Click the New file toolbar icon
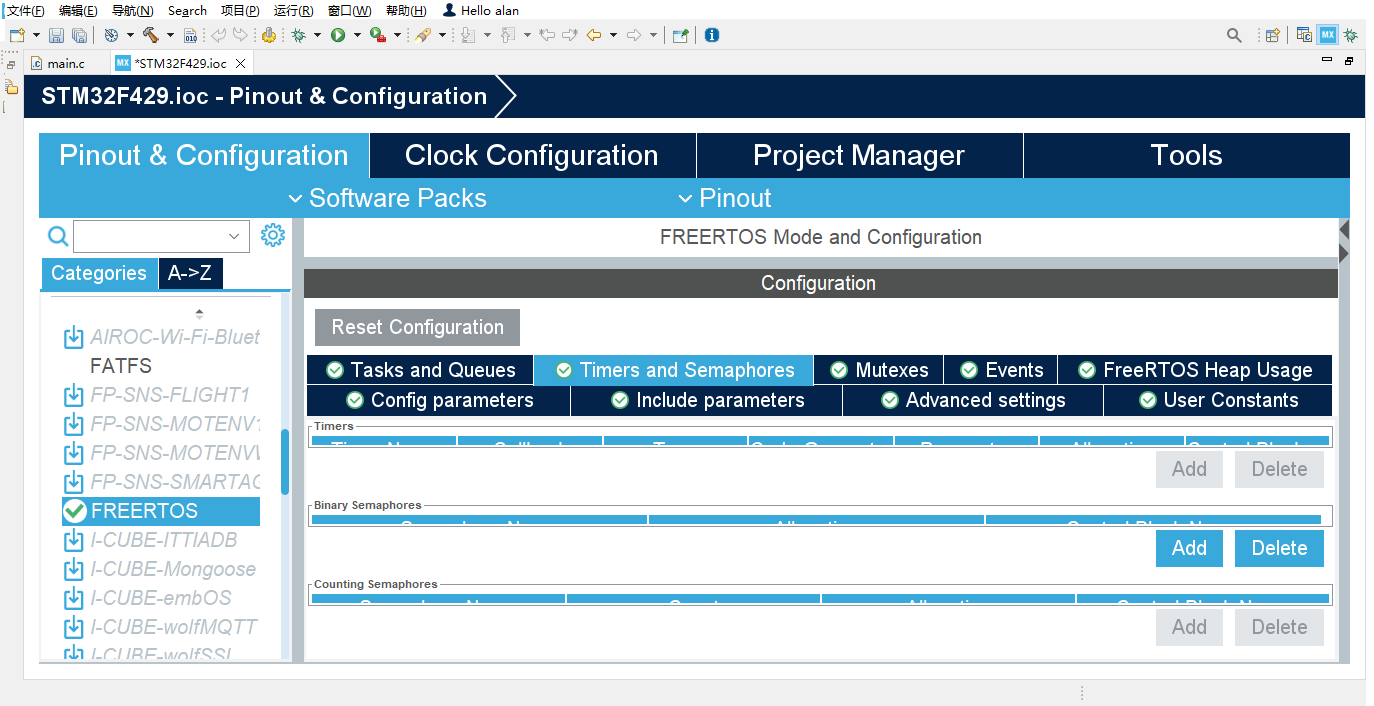This screenshot has height=706, width=1374. tap(16, 35)
